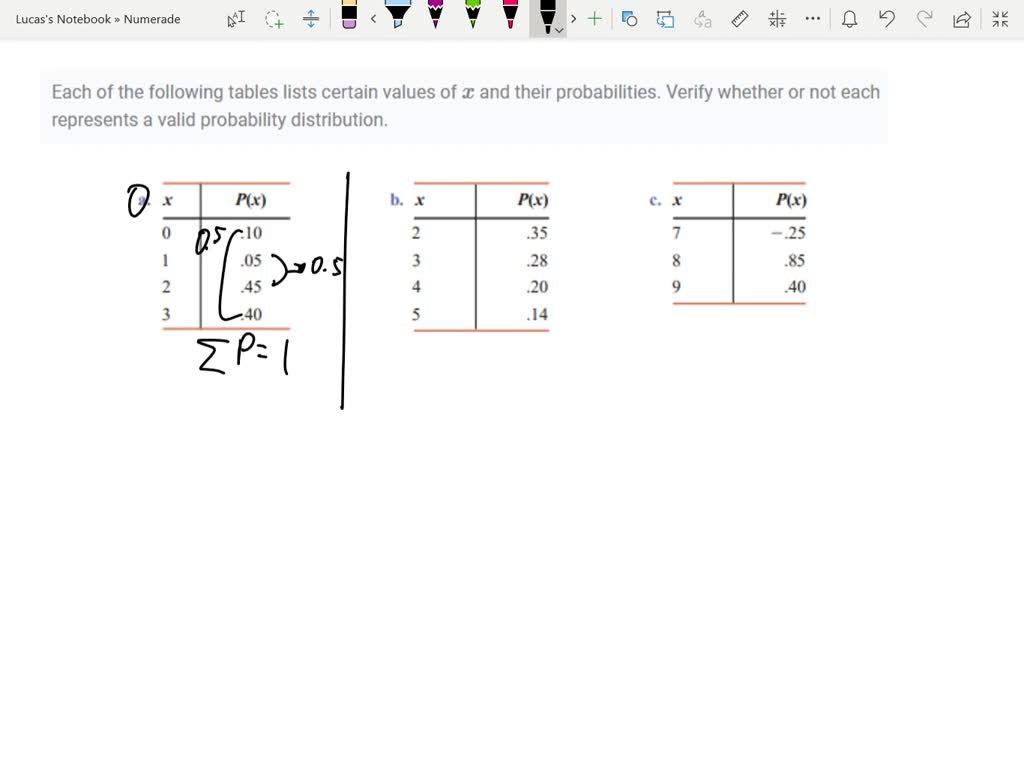Open the Math assistant tool
The width and height of the screenshot is (1024, 768).
[x=777, y=19]
